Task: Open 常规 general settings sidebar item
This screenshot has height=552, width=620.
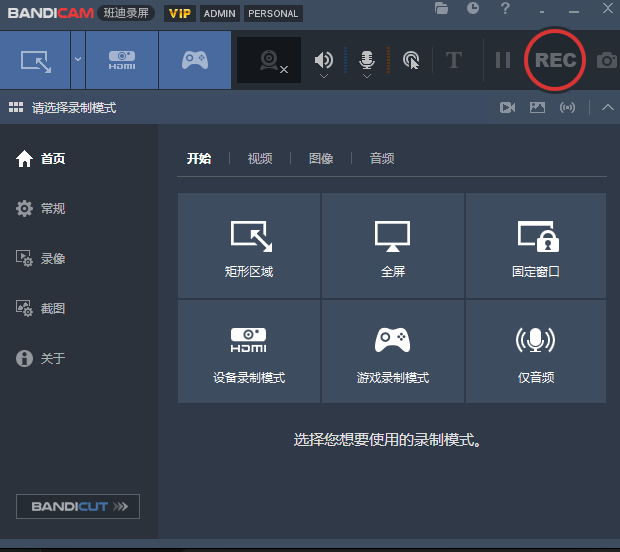Action: [40, 208]
